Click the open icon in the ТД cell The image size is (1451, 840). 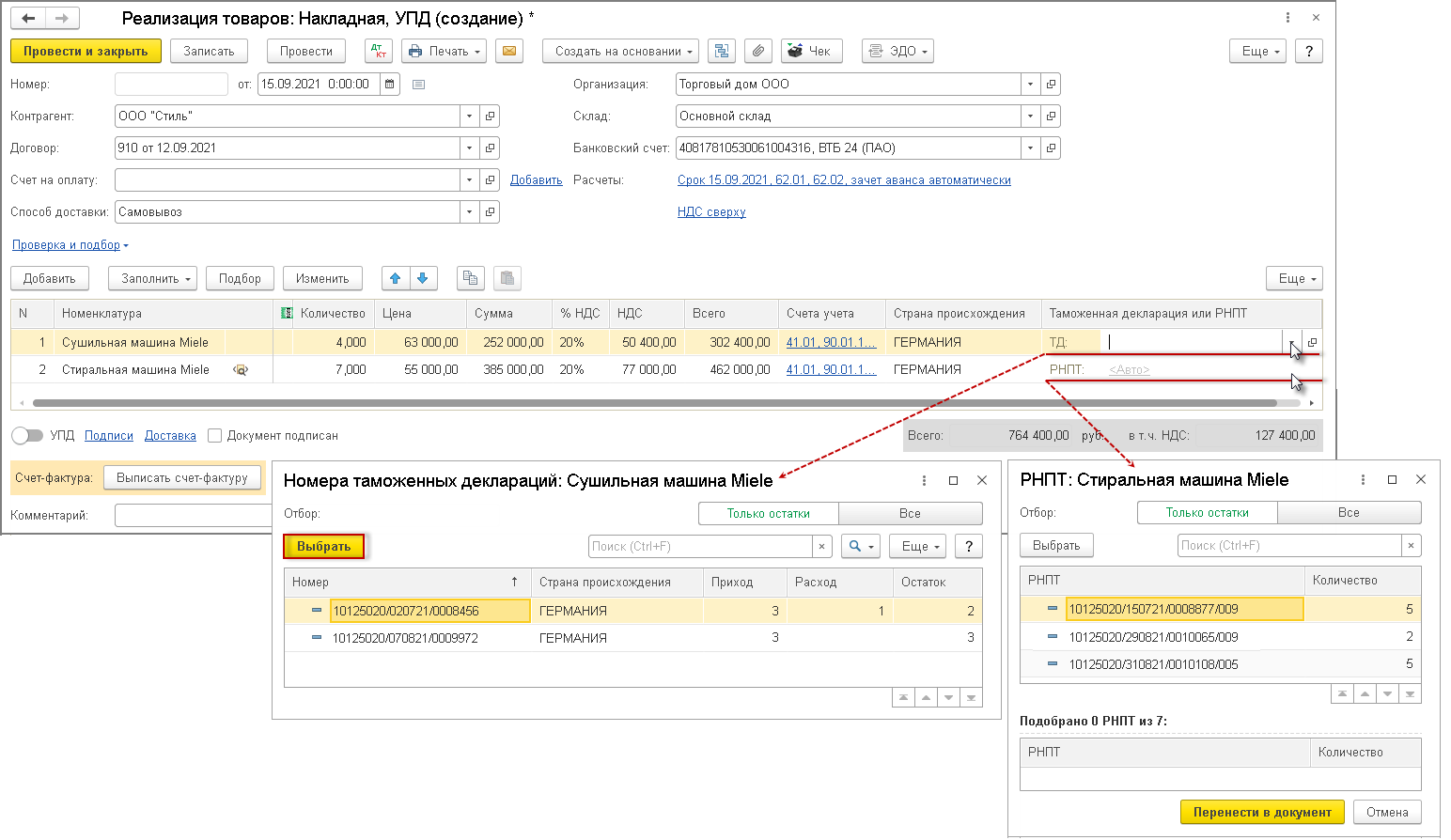pos(1312,343)
